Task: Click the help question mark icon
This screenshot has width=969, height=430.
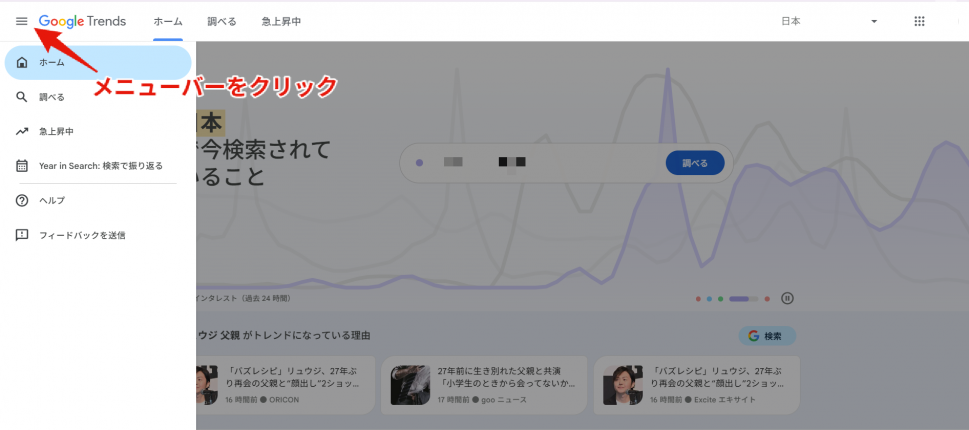Action: click(22, 200)
